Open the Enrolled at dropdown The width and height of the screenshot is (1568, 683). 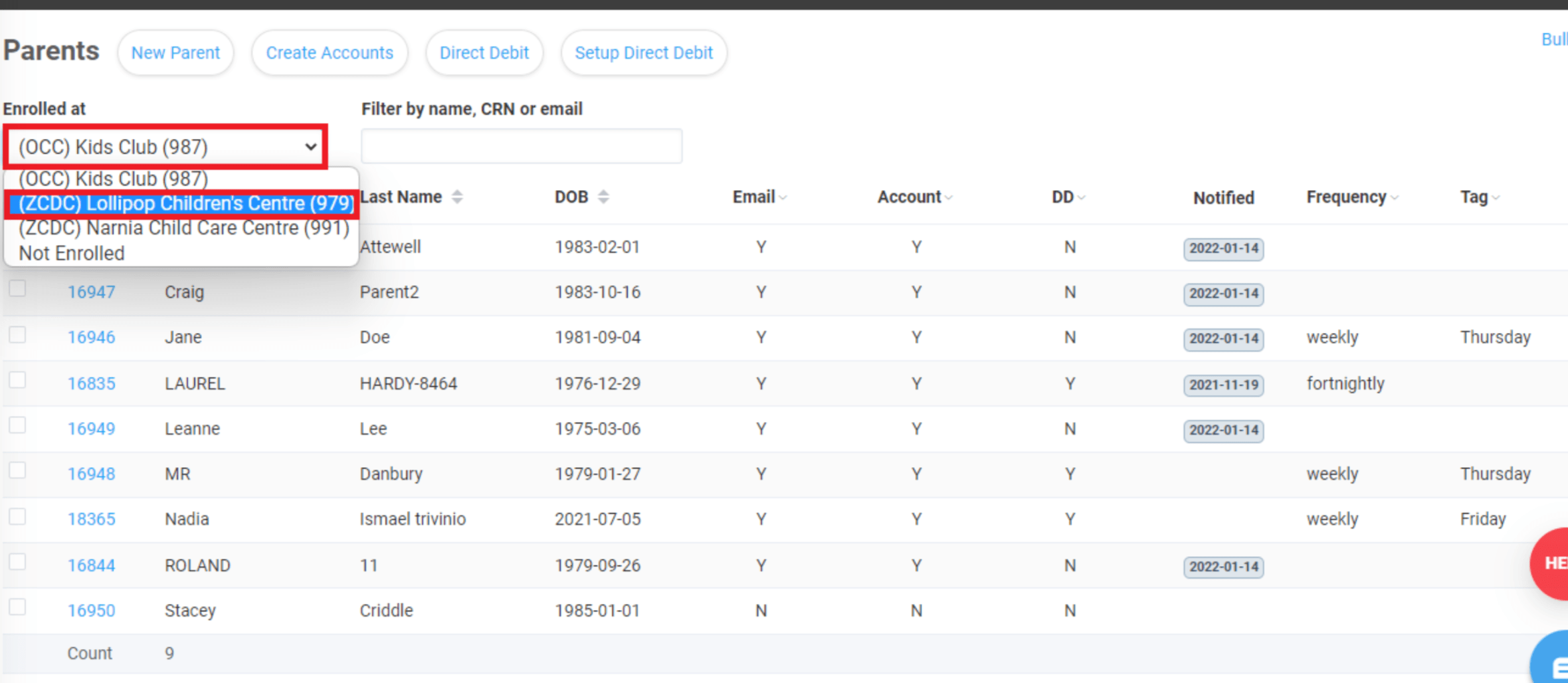click(x=165, y=147)
